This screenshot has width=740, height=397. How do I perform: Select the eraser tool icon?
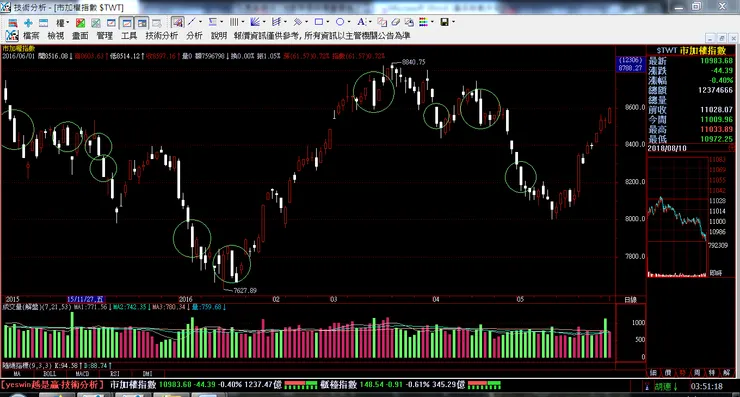(x=395, y=22)
